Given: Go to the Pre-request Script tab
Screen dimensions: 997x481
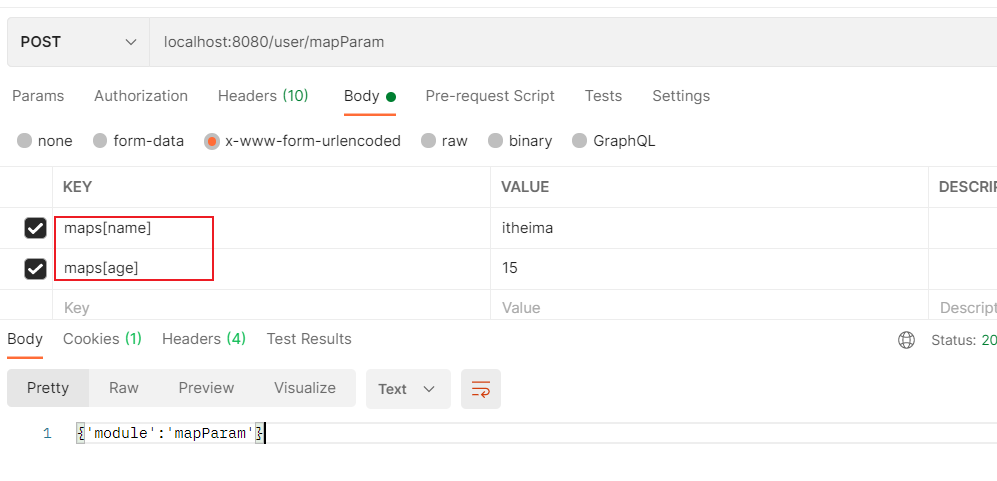Looking at the screenshot, I should (x=490, y=96).
